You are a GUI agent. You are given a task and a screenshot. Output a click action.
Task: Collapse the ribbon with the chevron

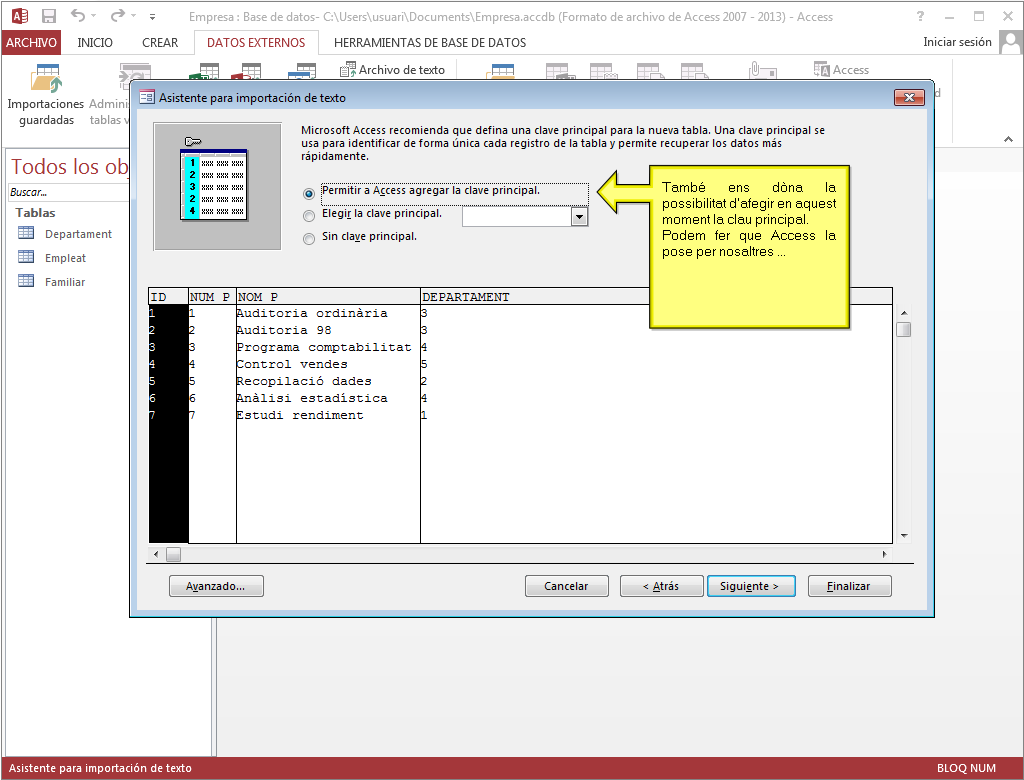[1008, 138]
